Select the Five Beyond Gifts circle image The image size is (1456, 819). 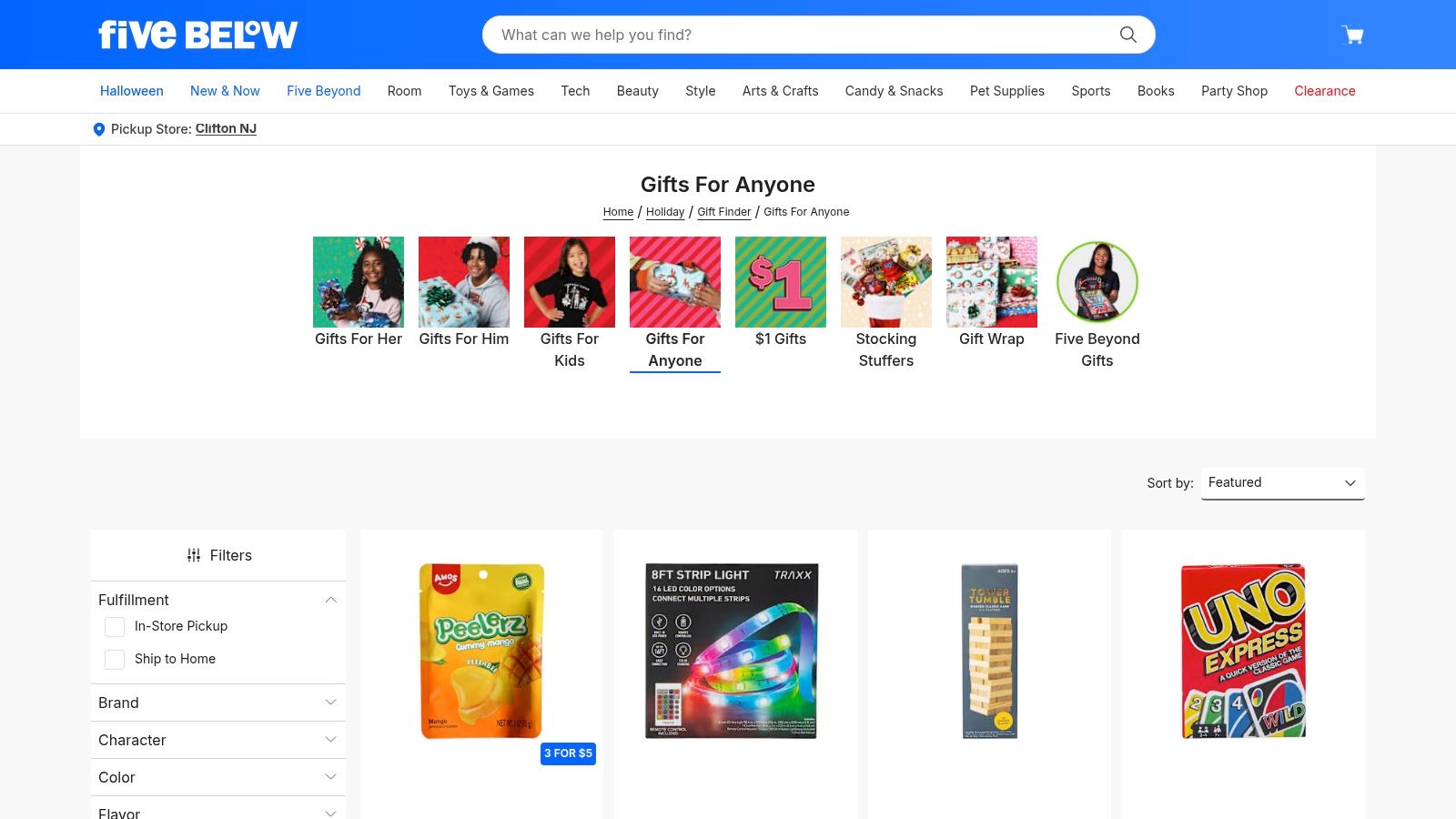tap(1097, 282)
